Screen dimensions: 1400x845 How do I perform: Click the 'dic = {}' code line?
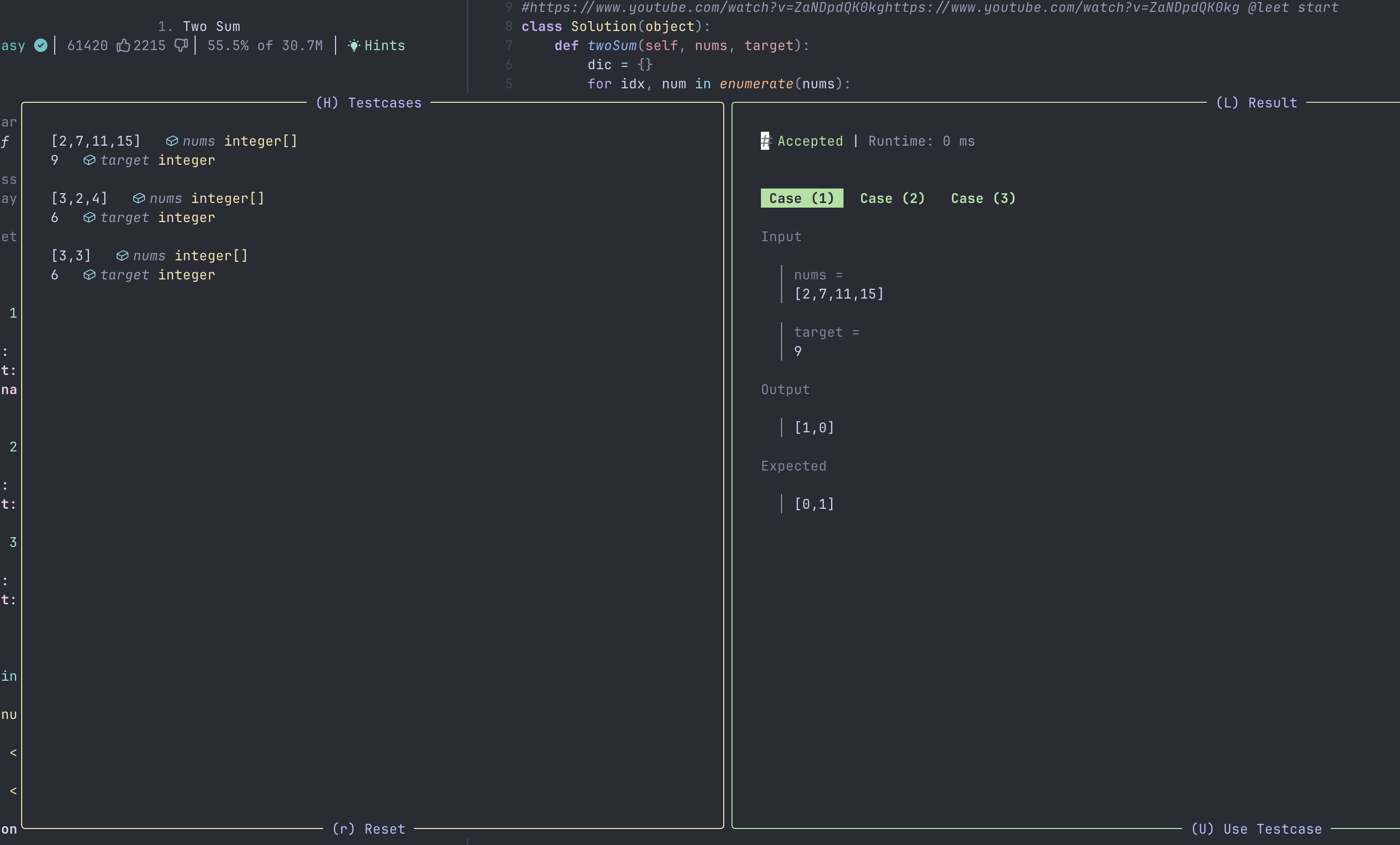(620, 65)
